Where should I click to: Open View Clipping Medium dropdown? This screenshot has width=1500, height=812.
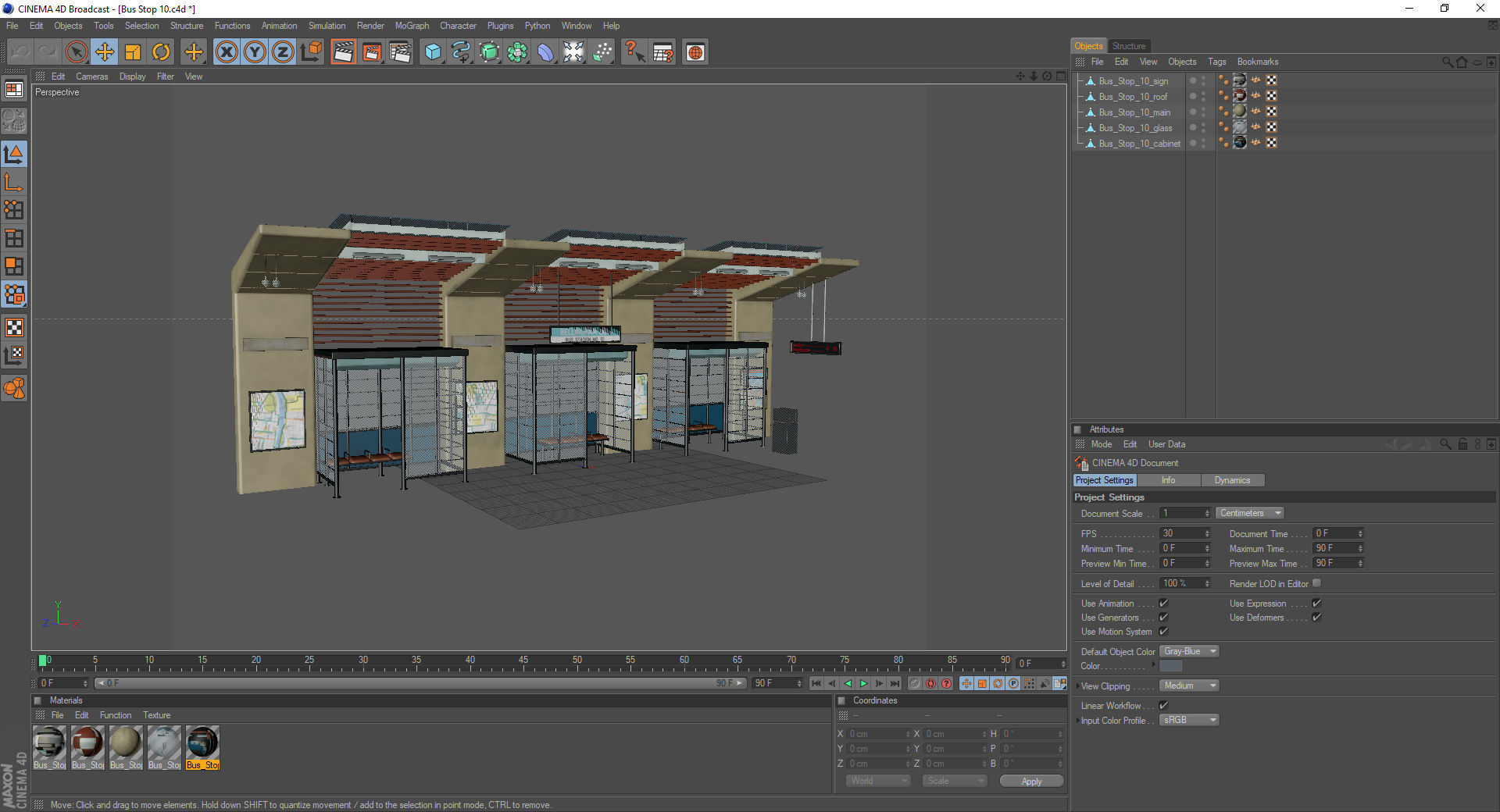tap(1189, 686)
